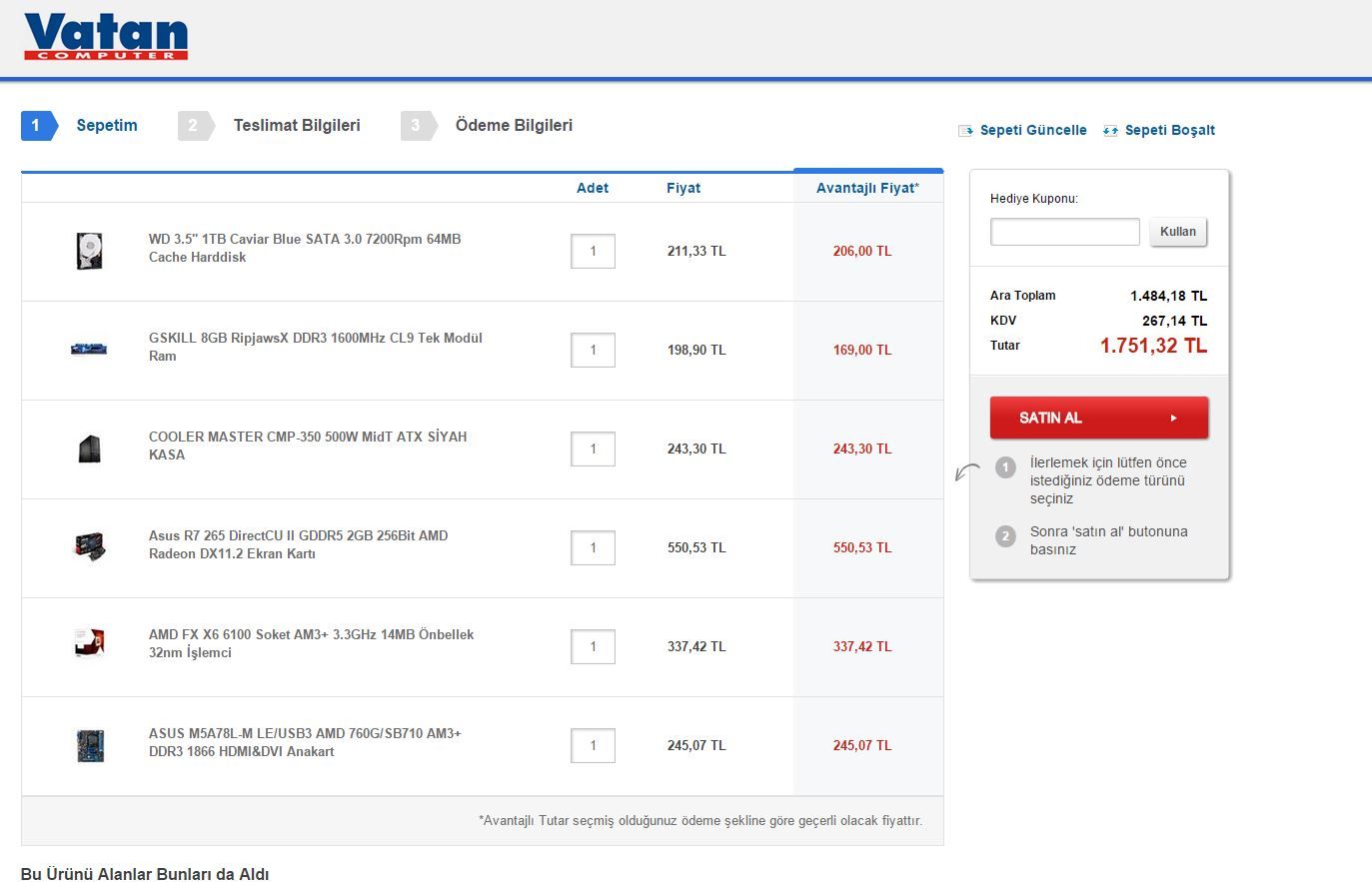Click the red 245,07 TL Avantajlı price

click(862, 745)
